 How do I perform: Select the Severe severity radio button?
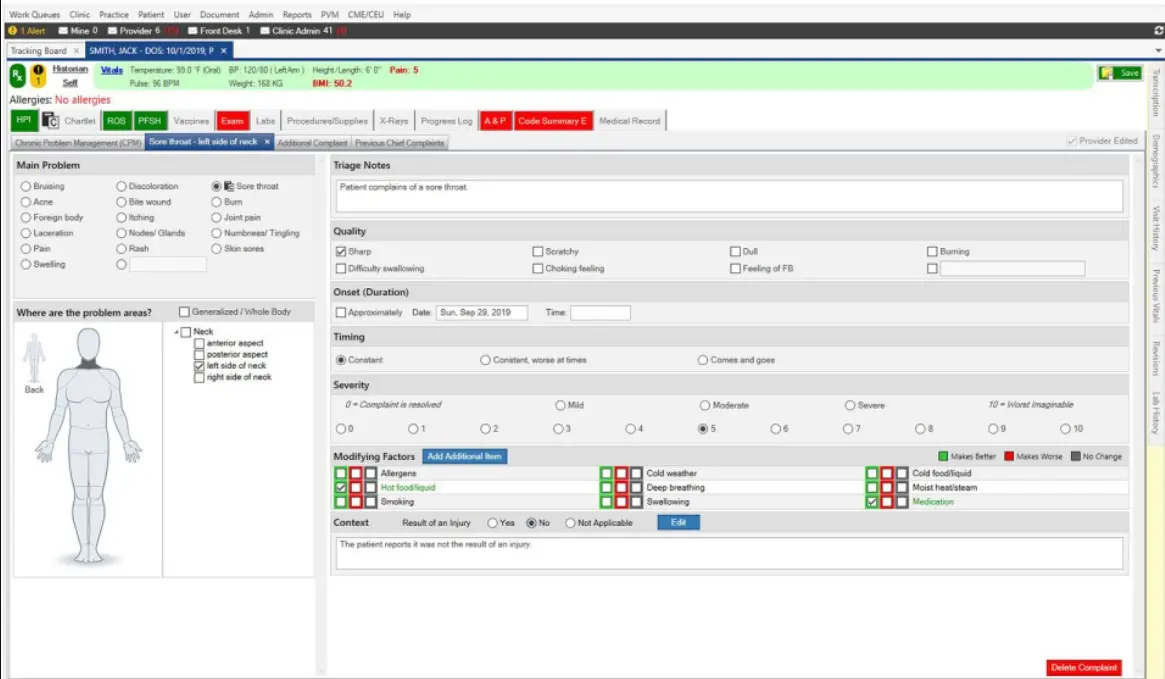850,405
